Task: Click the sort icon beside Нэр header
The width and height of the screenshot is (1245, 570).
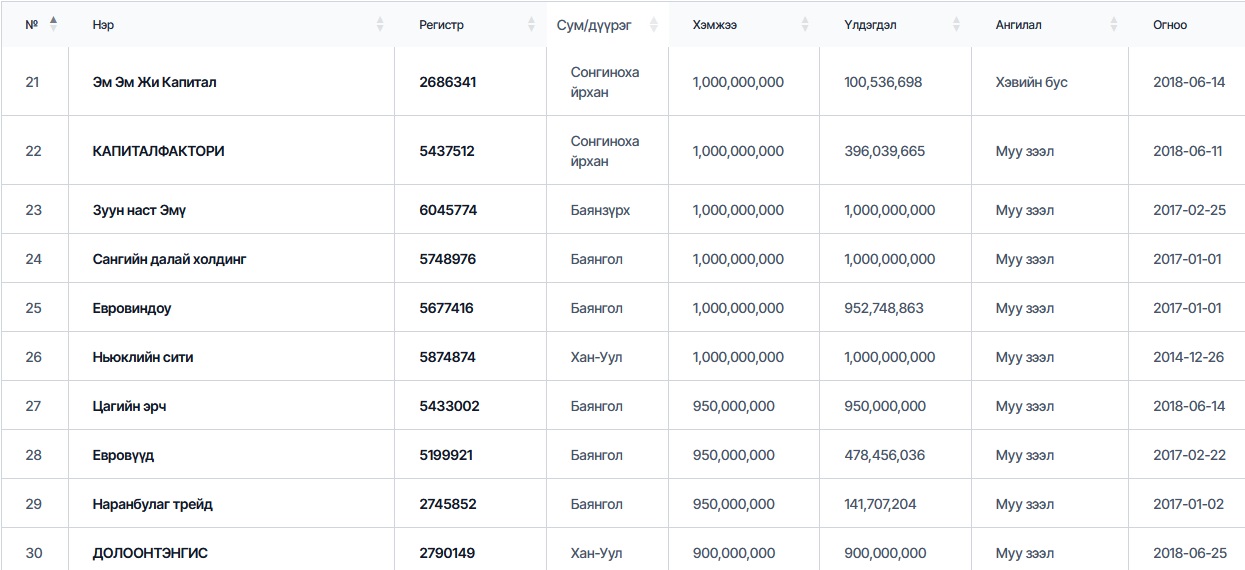Action: [x=380, y=24]
